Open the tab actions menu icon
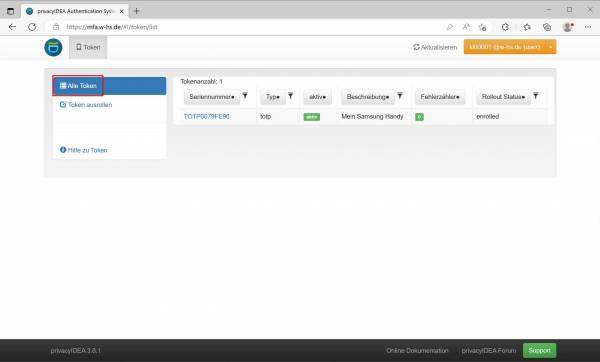The width and height of the screenshot is (600, 362). pyautogui.click(x=10, y=11)
